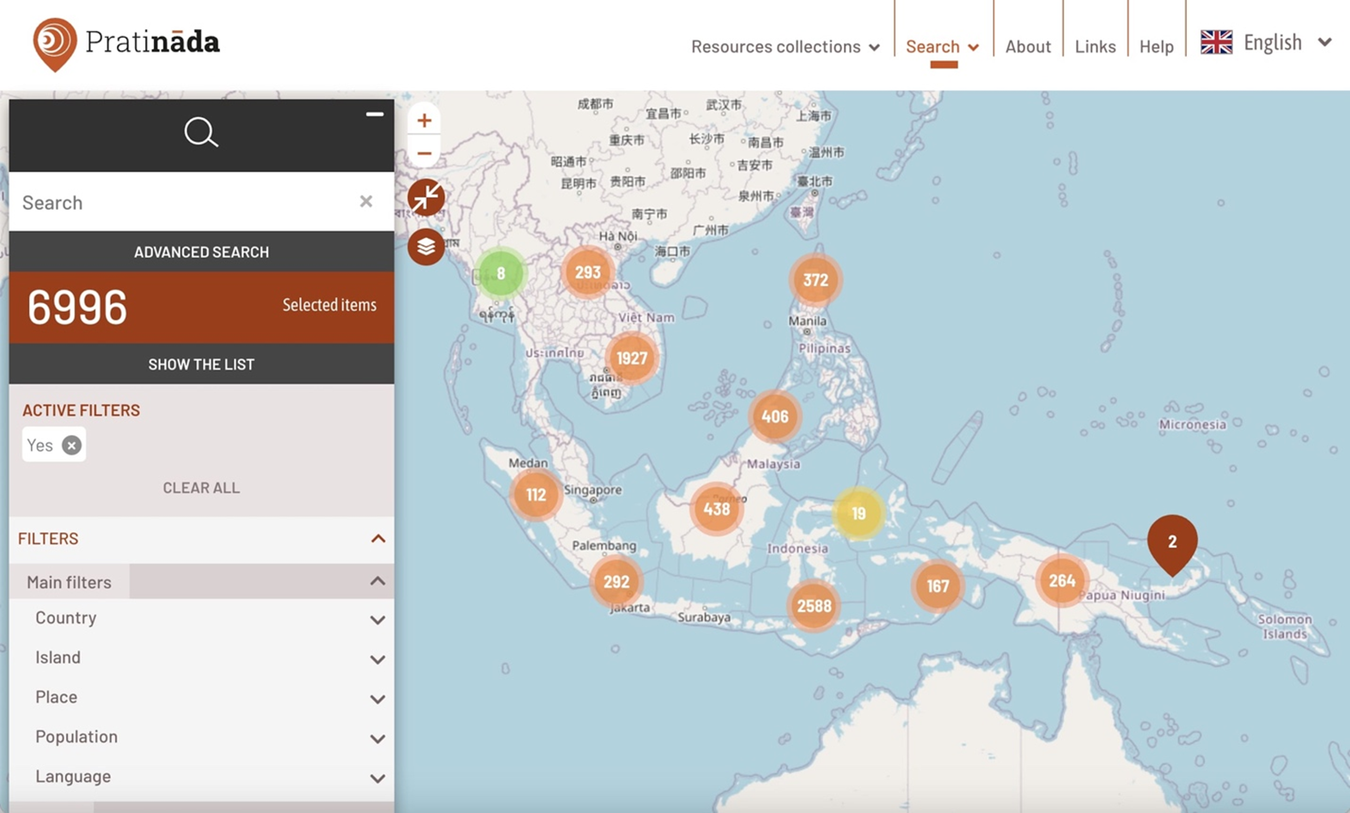Screen dimensions: 1350x813
Task: Click the magnifying glass search icon
Action: (201, 132)
